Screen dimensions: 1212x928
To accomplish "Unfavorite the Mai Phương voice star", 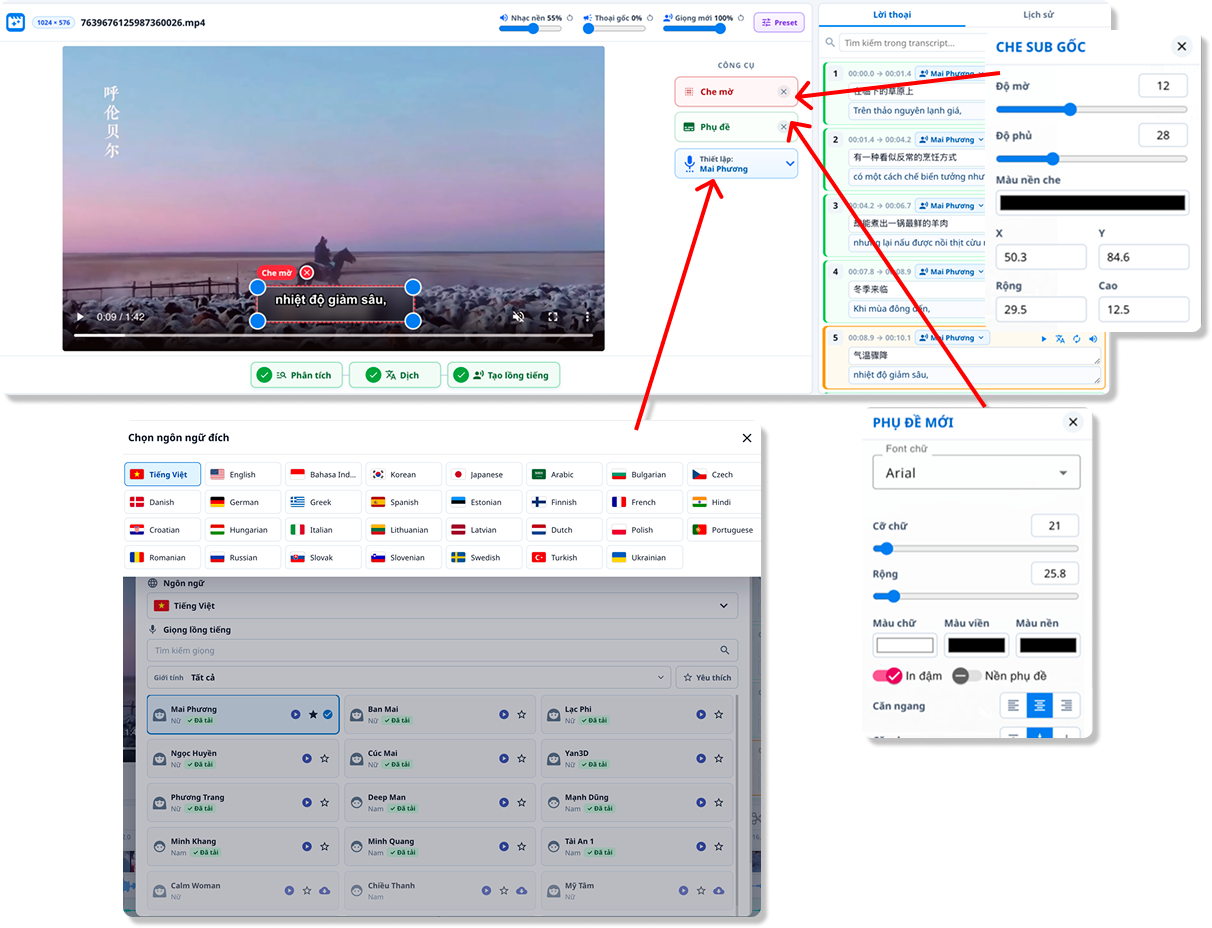I will [x=313, y=714].
